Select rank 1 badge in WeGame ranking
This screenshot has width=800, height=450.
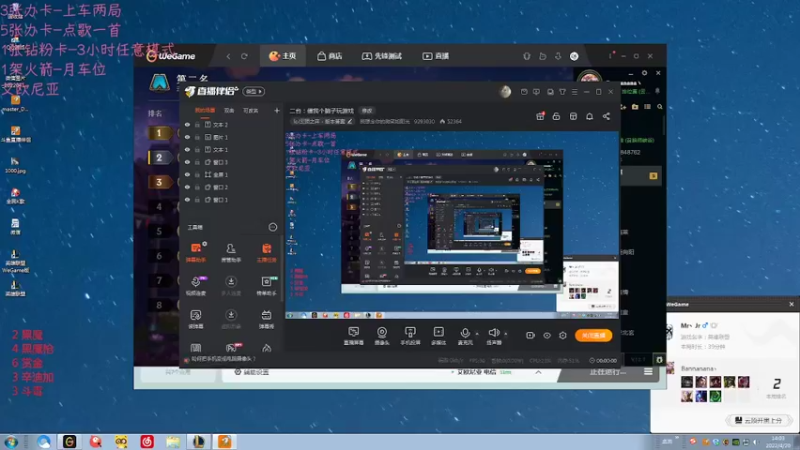[159, 133]
